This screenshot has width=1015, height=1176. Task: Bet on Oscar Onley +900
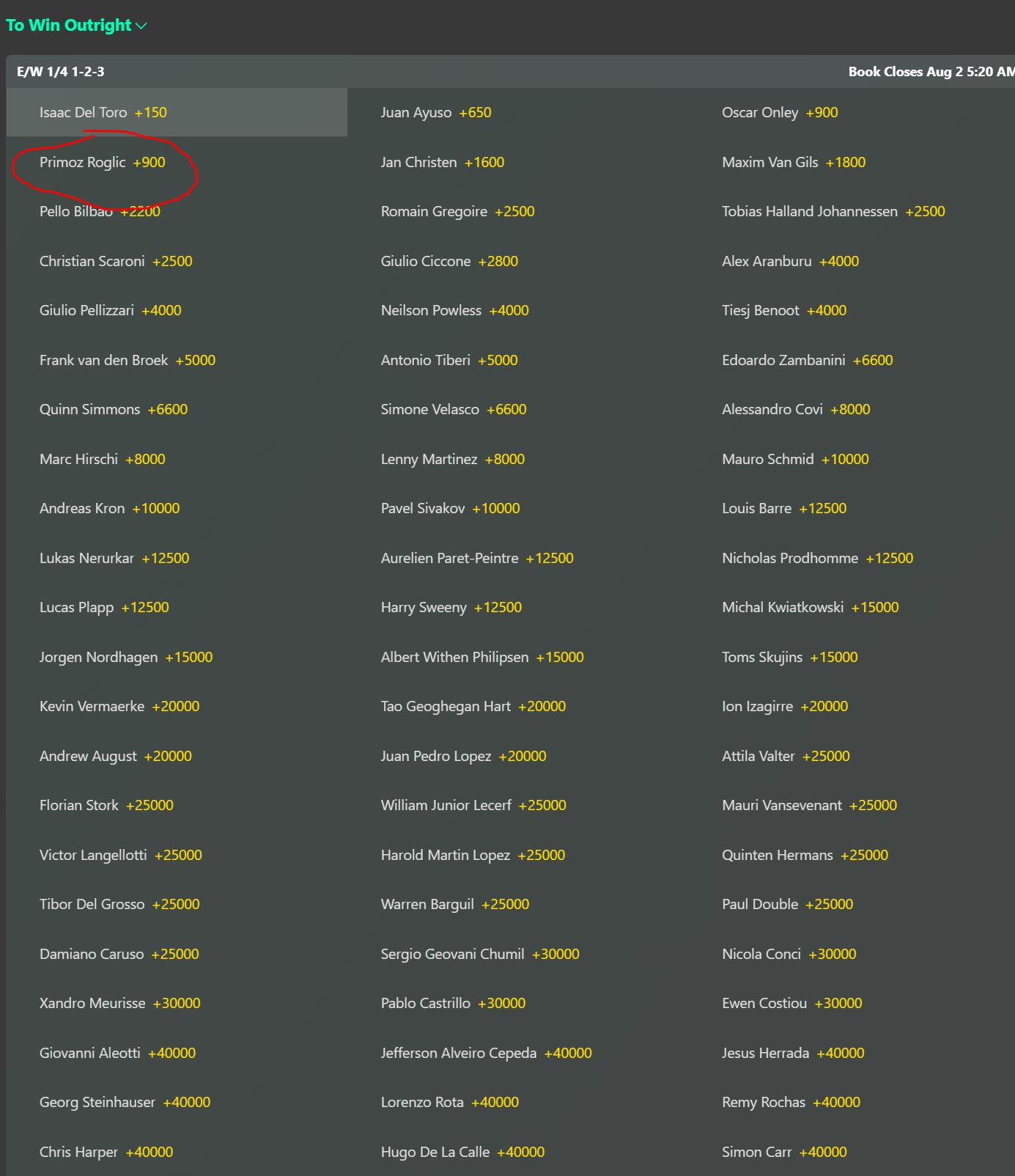780,112
